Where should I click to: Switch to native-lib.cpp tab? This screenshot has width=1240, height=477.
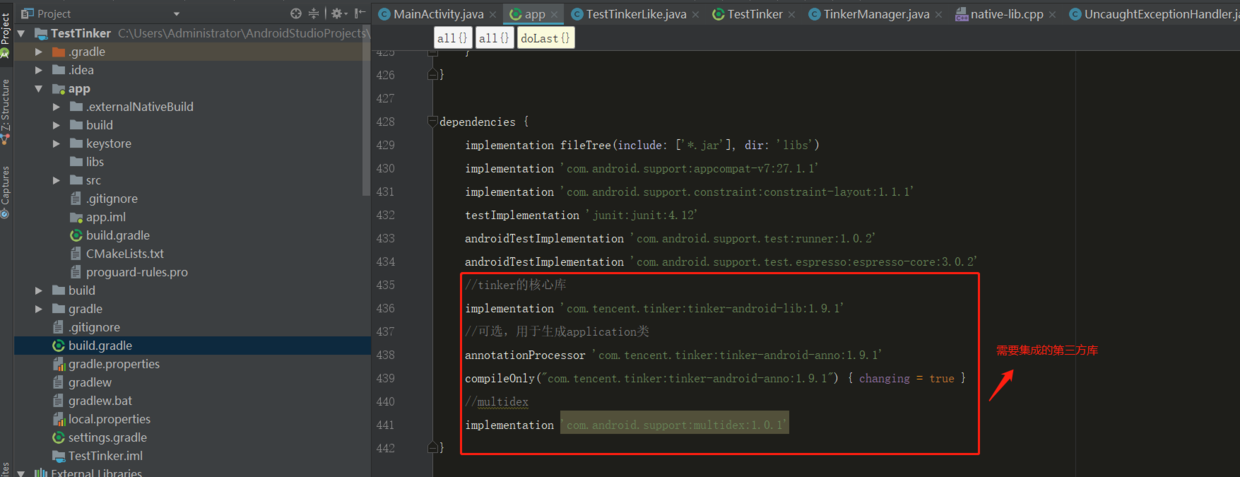[x=1004, y=14]
